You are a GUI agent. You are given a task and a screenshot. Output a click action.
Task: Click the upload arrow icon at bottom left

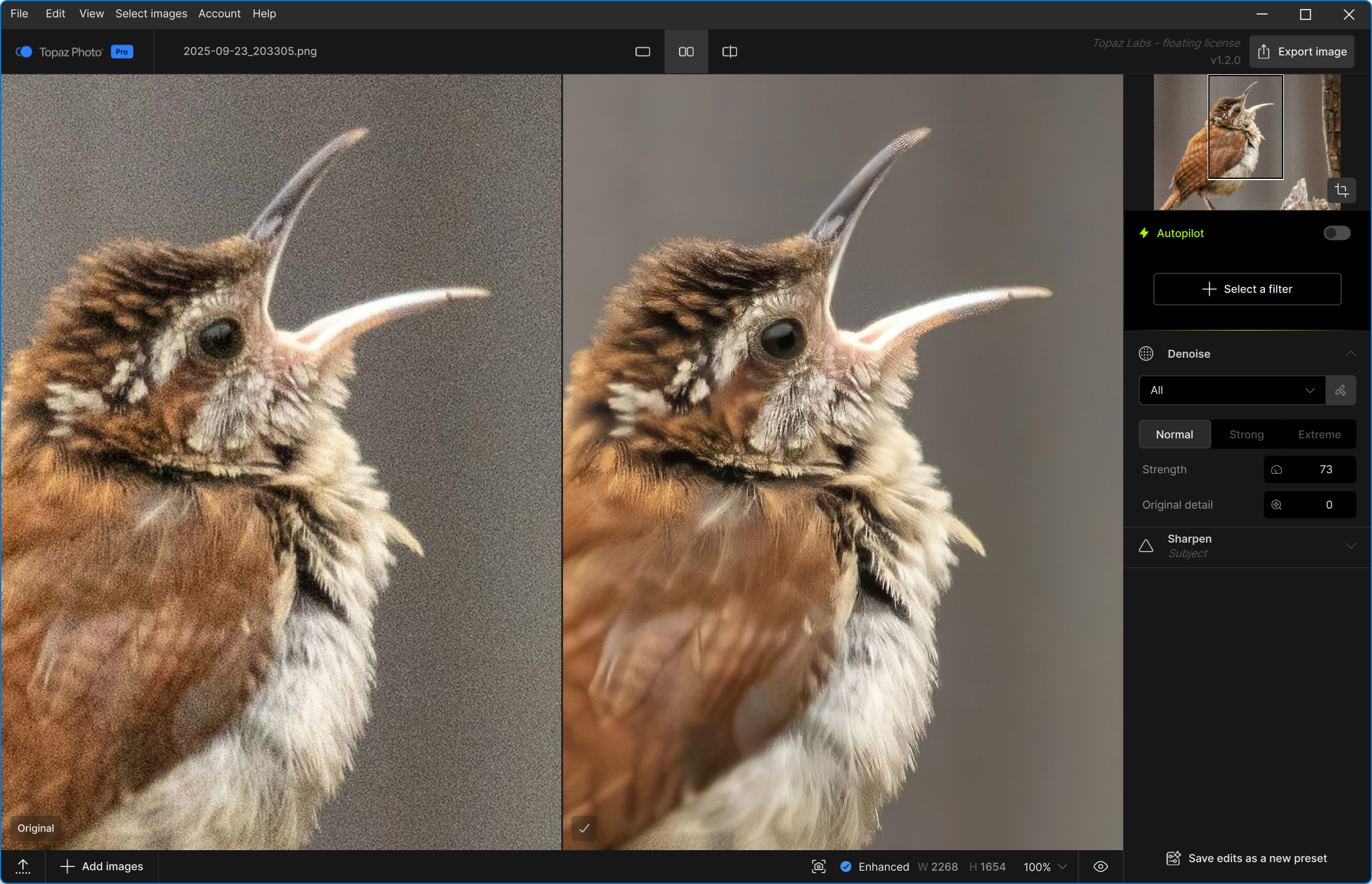(x=23, y=866)
